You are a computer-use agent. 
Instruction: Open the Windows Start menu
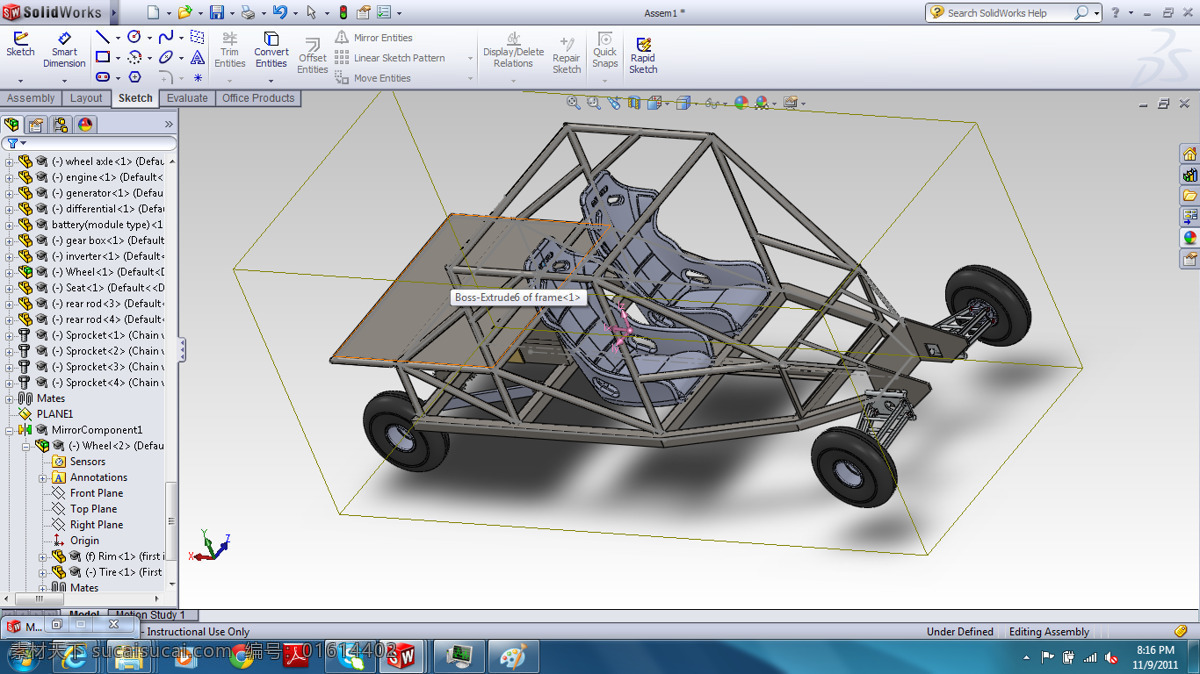click(22, 657)
